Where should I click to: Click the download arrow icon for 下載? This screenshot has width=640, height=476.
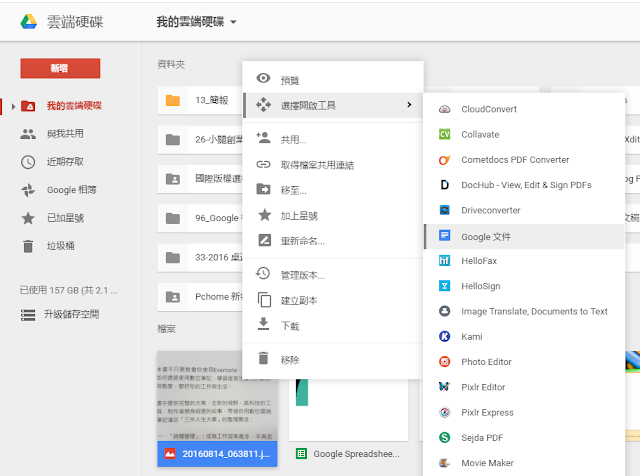[264, 324]
